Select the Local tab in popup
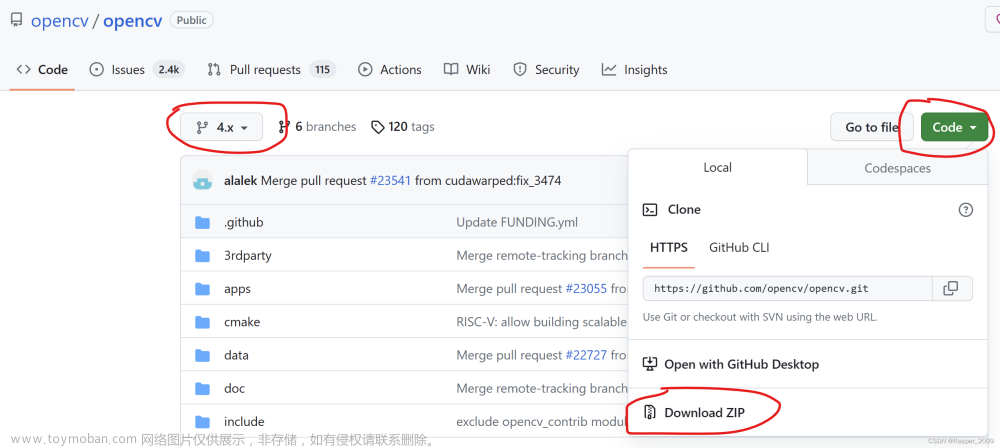 (x=717, y=168)
